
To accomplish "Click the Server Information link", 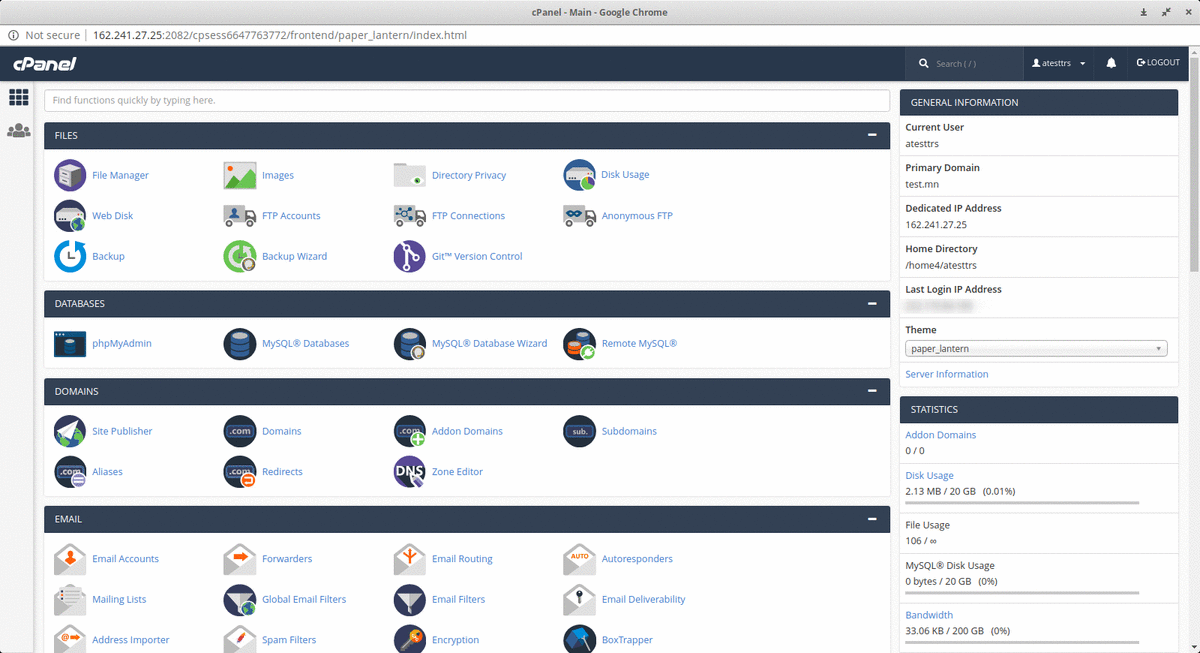I will pos(947,374).
